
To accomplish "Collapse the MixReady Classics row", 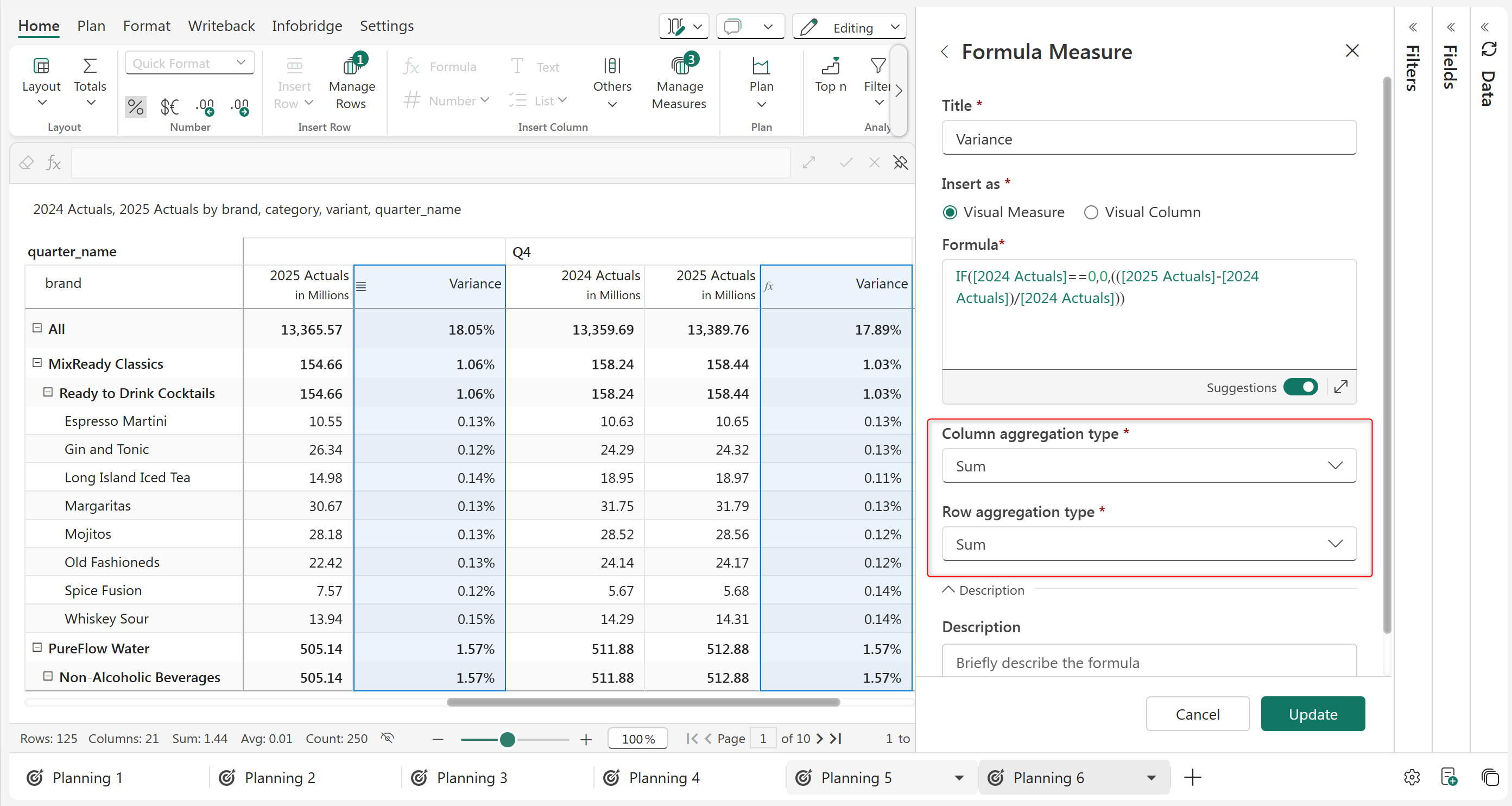I will coord(37,363).
